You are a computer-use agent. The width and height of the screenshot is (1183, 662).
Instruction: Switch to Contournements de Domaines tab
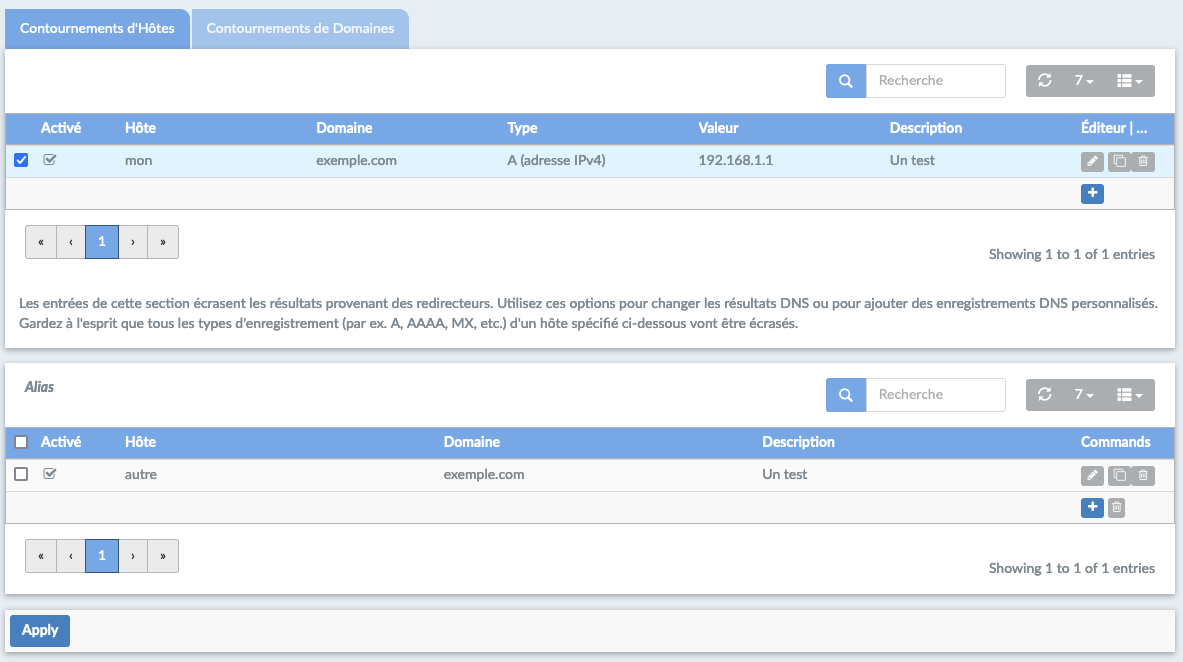pos(300,29)
